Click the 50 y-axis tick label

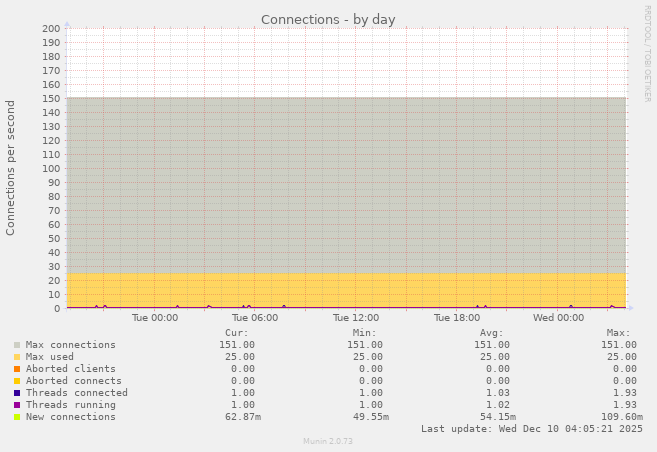coord(54,238)
